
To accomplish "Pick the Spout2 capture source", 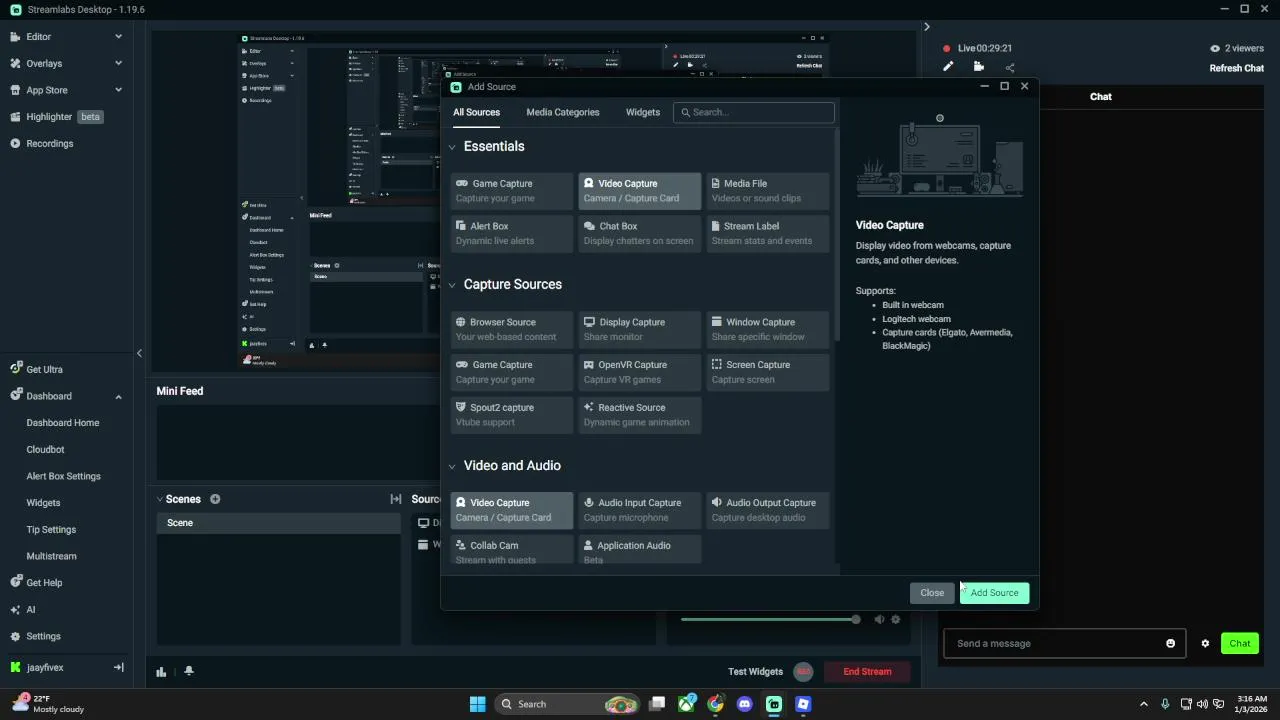I will coord(512,414).
